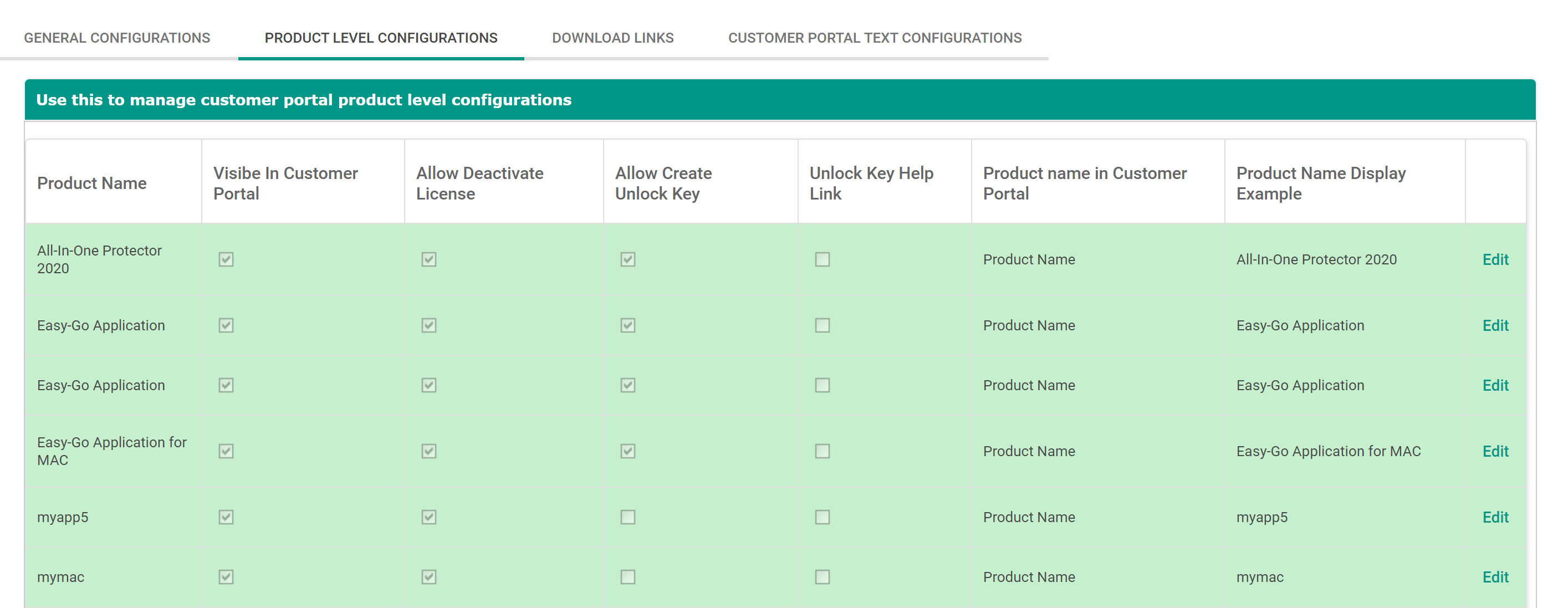Enable Allow Create Unlock Key for mymac
Image resolution: width=1568 pixels, height=608 pixels.
[627, 577]
